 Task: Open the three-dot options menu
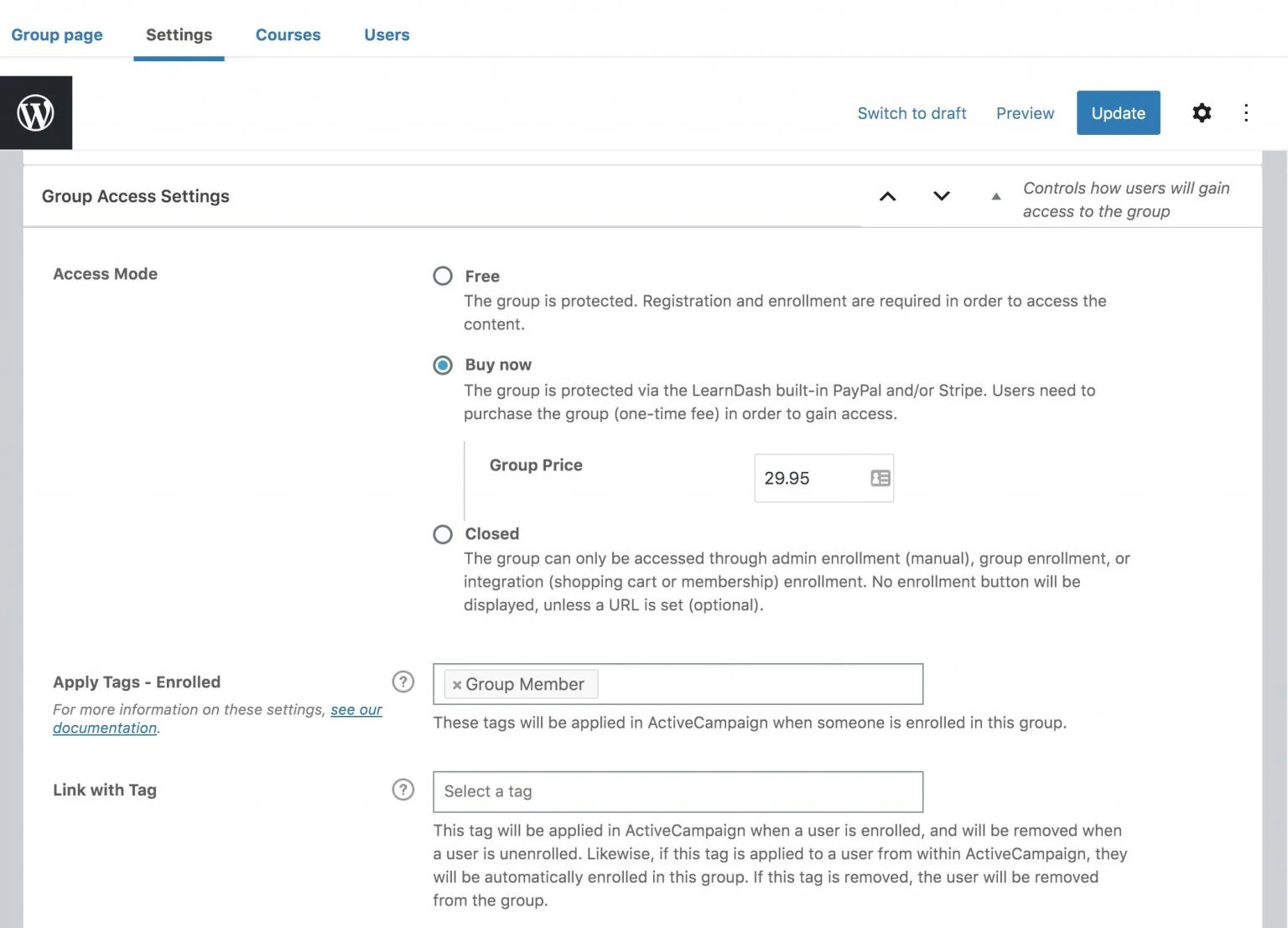click(x=1246, y=113)
